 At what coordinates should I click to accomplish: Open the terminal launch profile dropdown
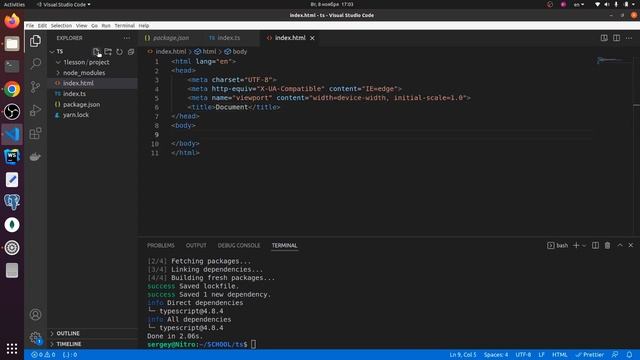pos(584,245)
